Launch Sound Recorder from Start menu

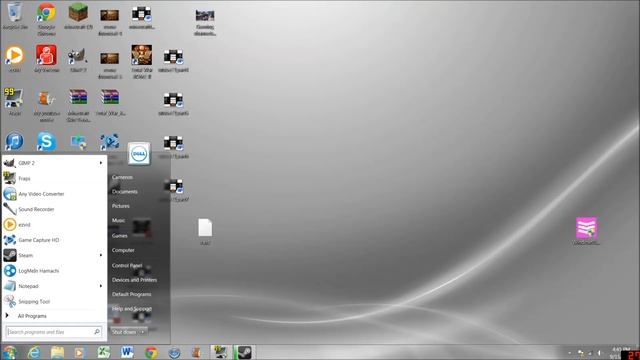click(53, 209)
